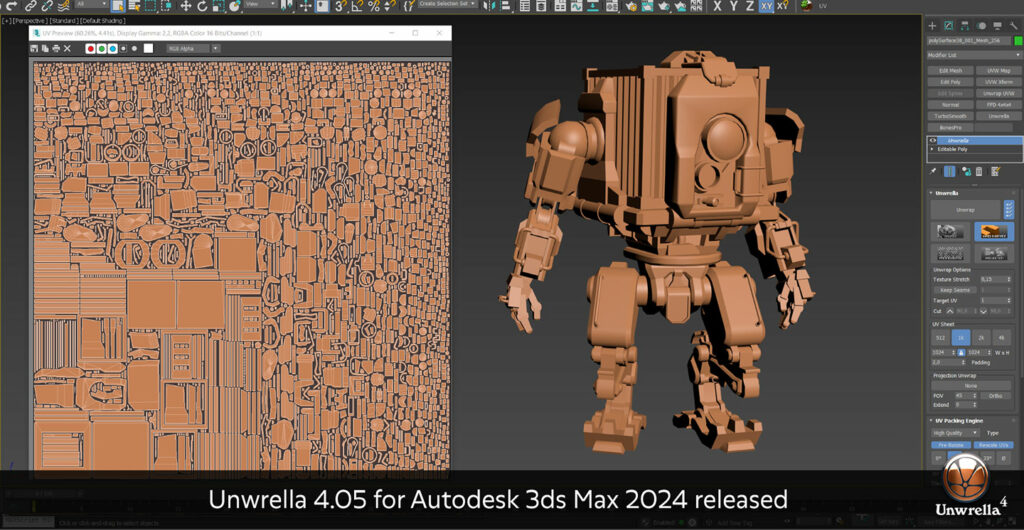Screen dimensions: 1024x530
Task: Open Select by Name list icon
Action: coord(135,6)
